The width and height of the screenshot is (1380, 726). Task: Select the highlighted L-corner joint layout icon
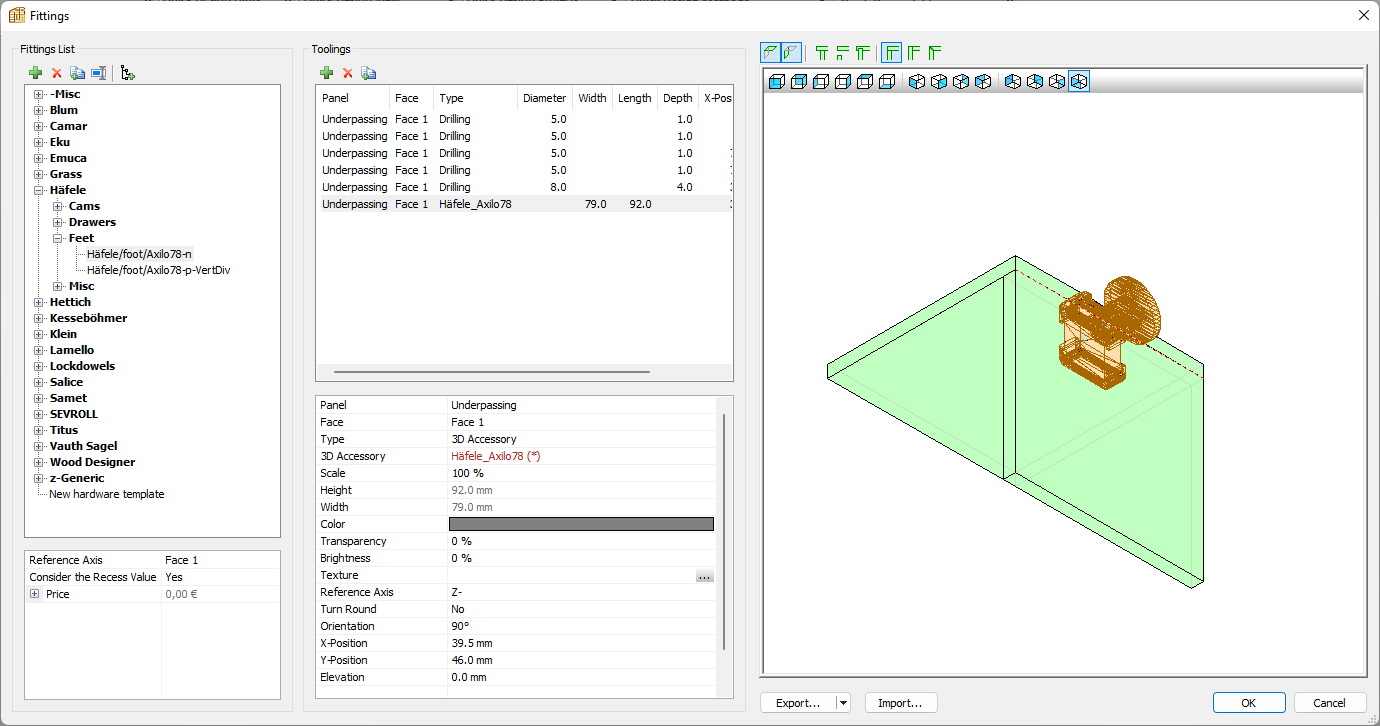[x=892, y=52]
